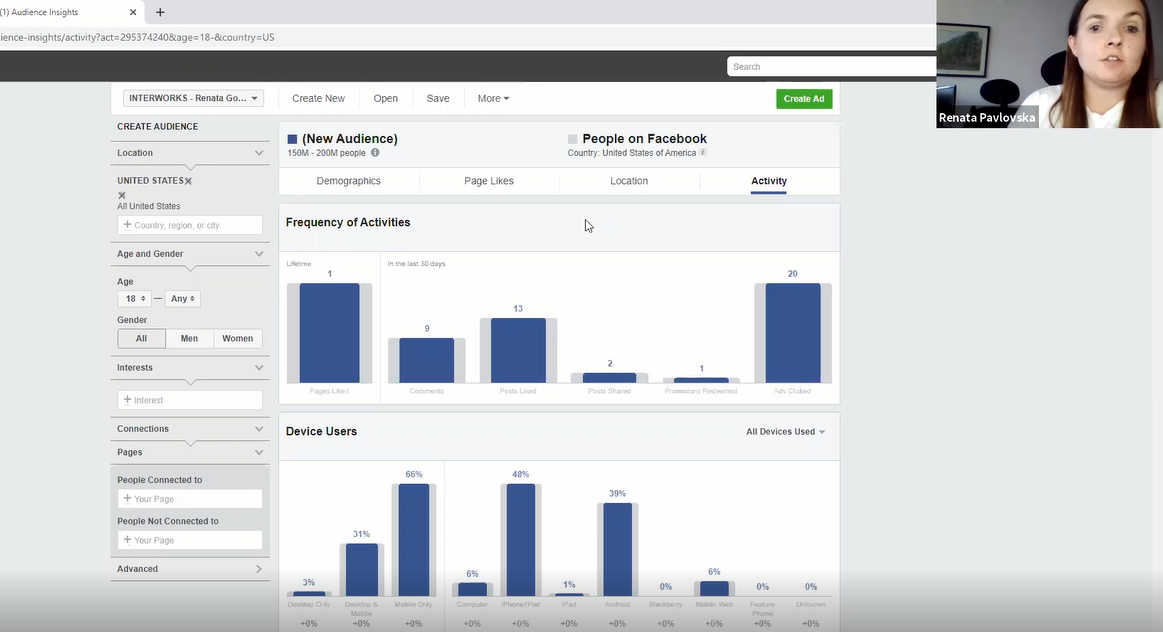Click the gray People on Facebook square

point(573,139)
